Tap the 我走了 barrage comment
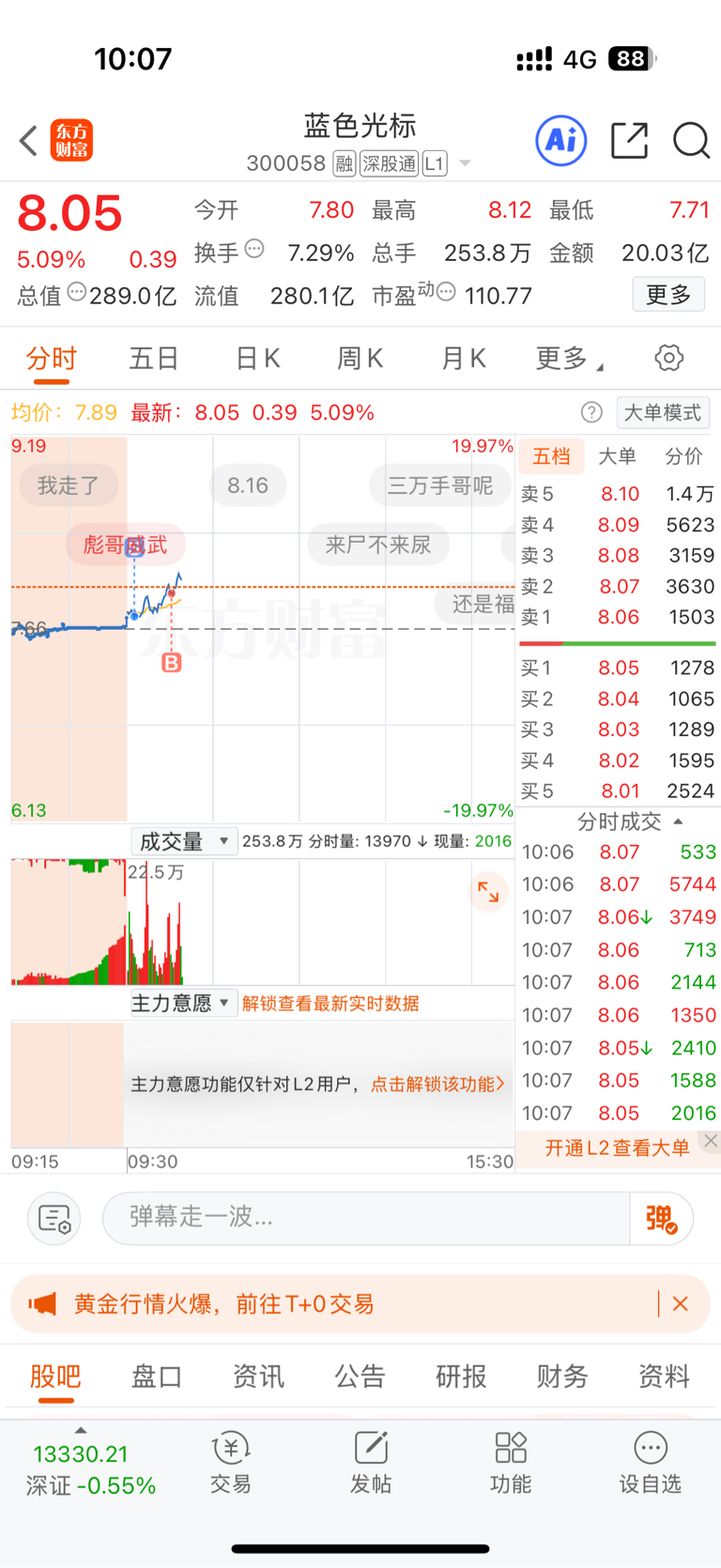This screenshot has width=721, height=1568. coord(69,485)
